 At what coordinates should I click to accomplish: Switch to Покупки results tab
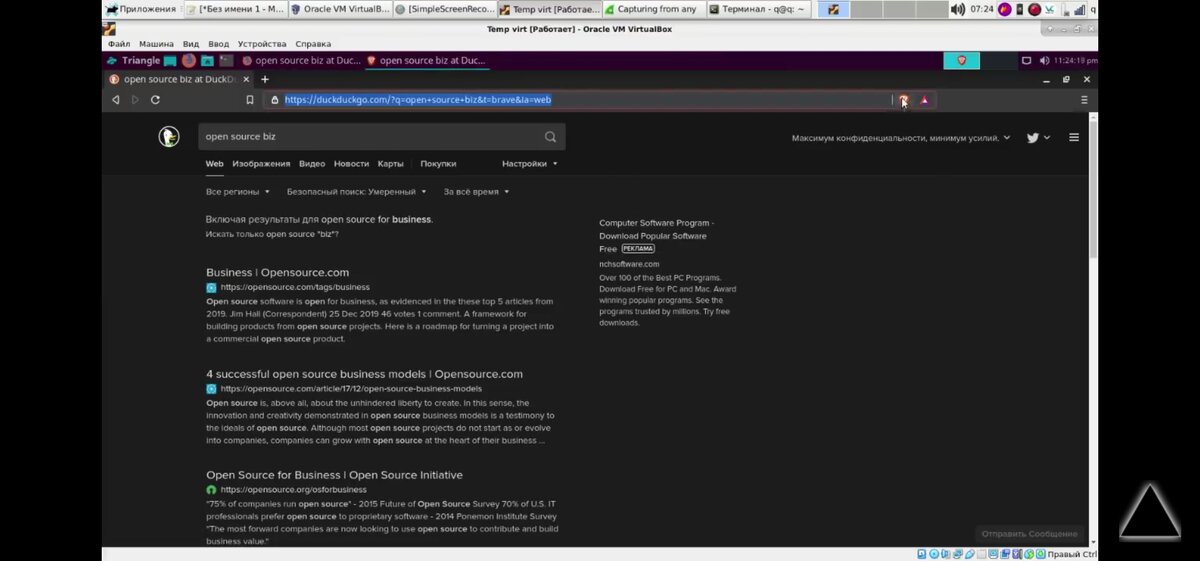pyautogui.click(x=438, y=163)
